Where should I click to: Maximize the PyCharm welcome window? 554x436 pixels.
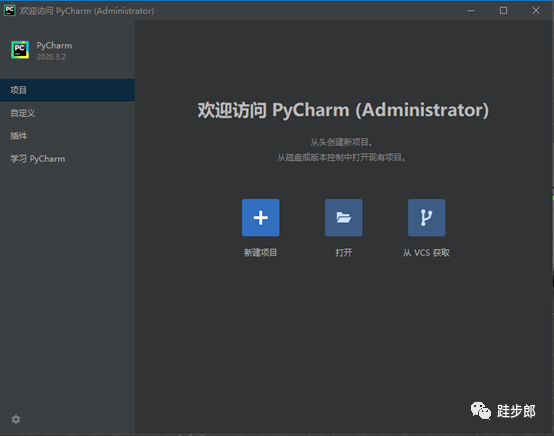503,11
